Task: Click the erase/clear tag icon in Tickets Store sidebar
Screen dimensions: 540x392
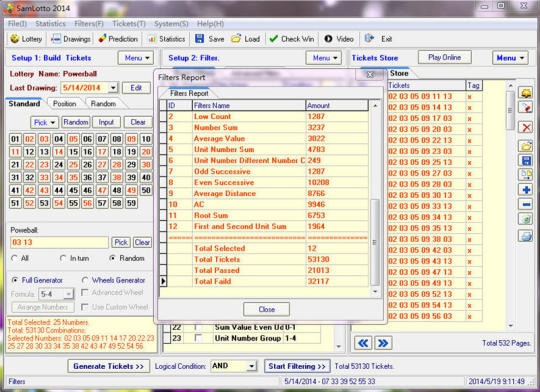Action: 526,108
